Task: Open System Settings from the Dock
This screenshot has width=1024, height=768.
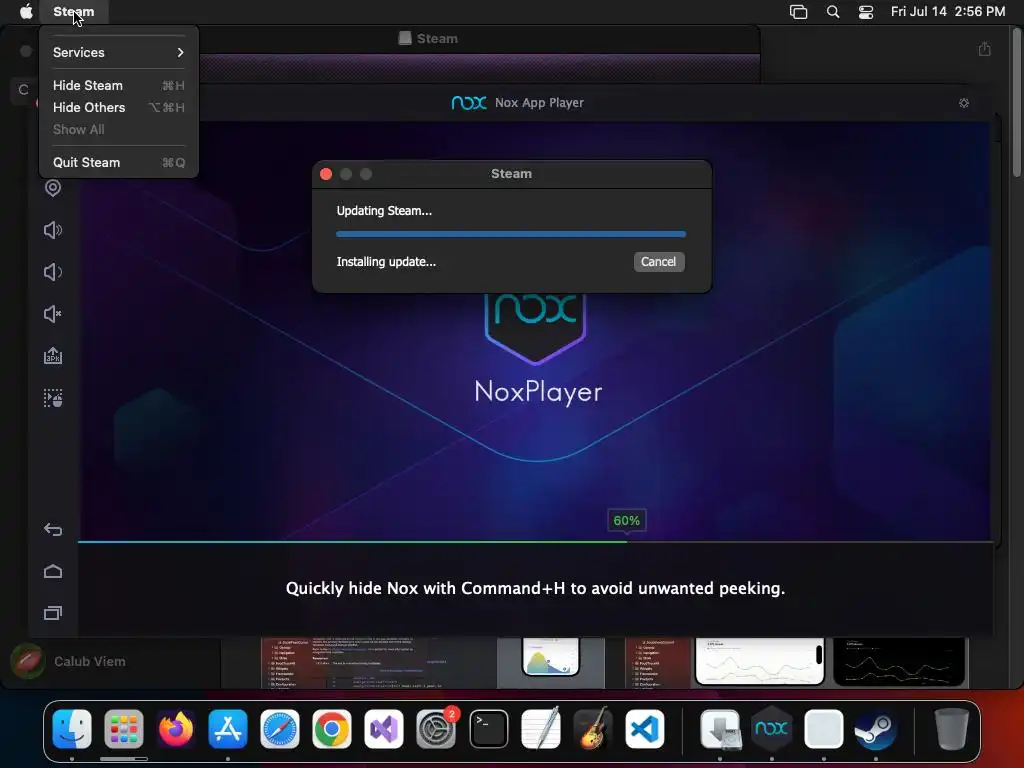Action: coord(436,729)
